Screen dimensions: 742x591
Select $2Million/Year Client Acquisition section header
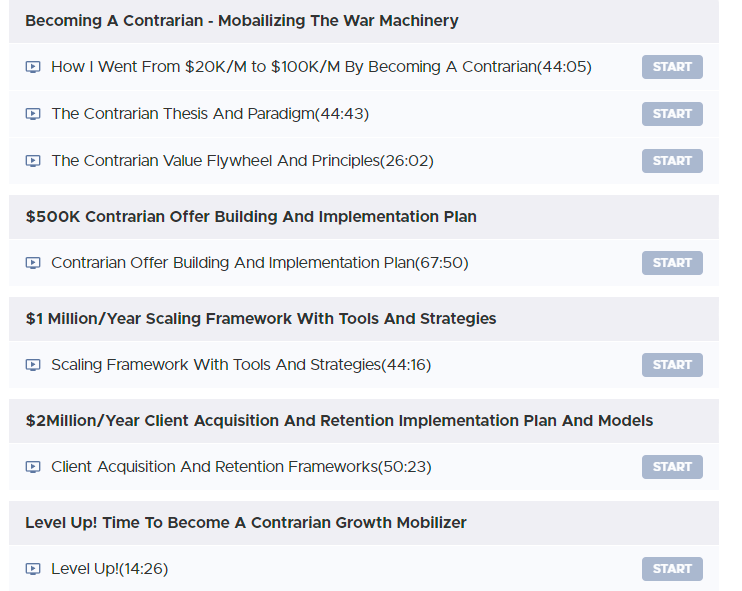pyautogui.click(x=364, y=421)
